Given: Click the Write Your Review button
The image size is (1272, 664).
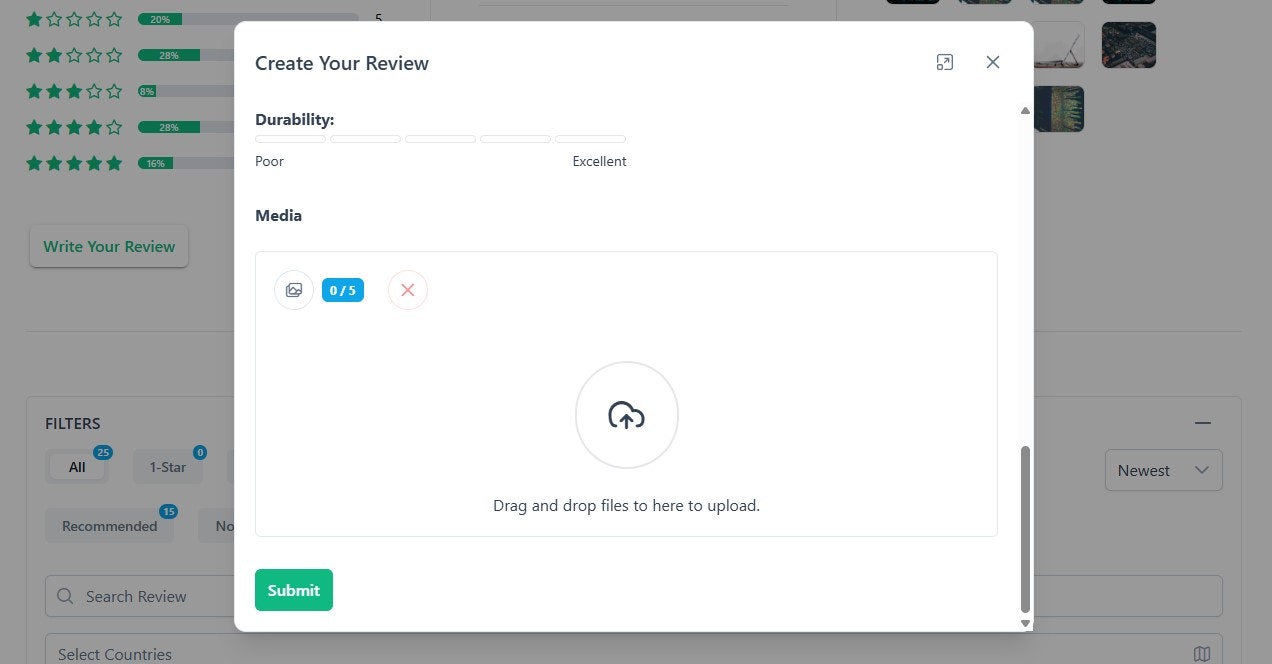Looking at the screenshot, I should 108,246.
